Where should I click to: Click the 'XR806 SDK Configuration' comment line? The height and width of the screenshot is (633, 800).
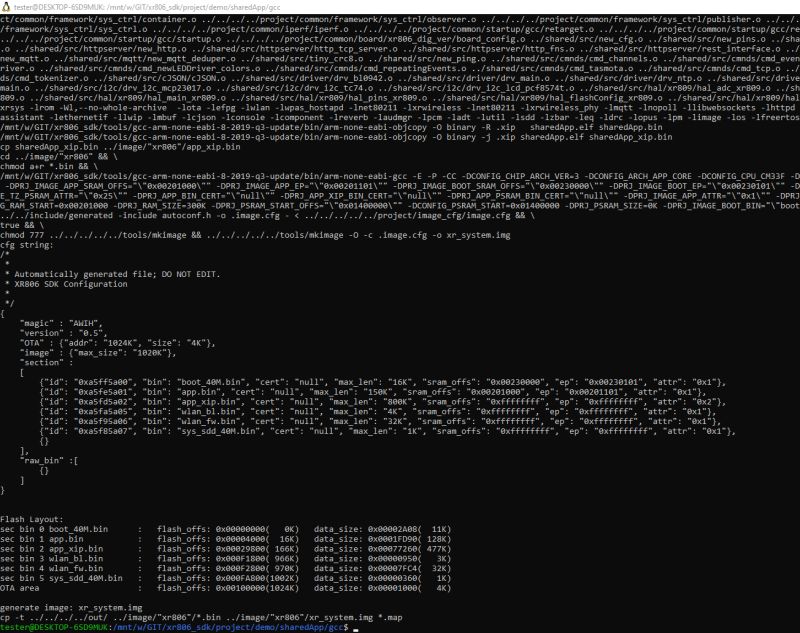[71, 284]
